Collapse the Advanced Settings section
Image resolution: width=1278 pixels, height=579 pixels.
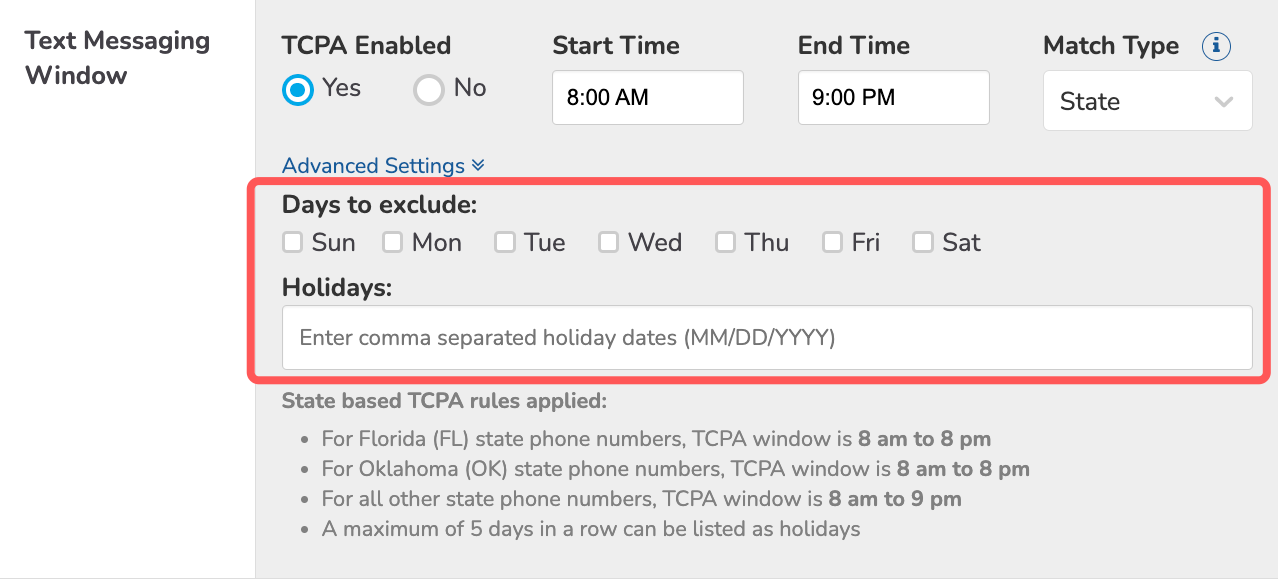pos(382,165)
